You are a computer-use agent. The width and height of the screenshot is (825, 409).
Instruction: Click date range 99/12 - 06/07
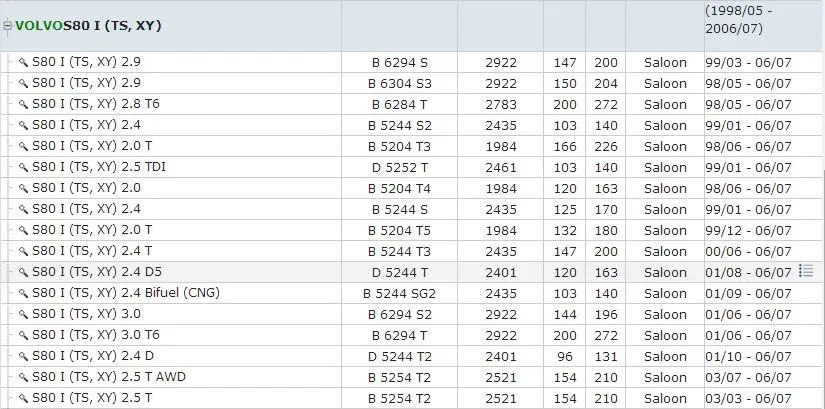pyautogui.click(x=748, y=231)
